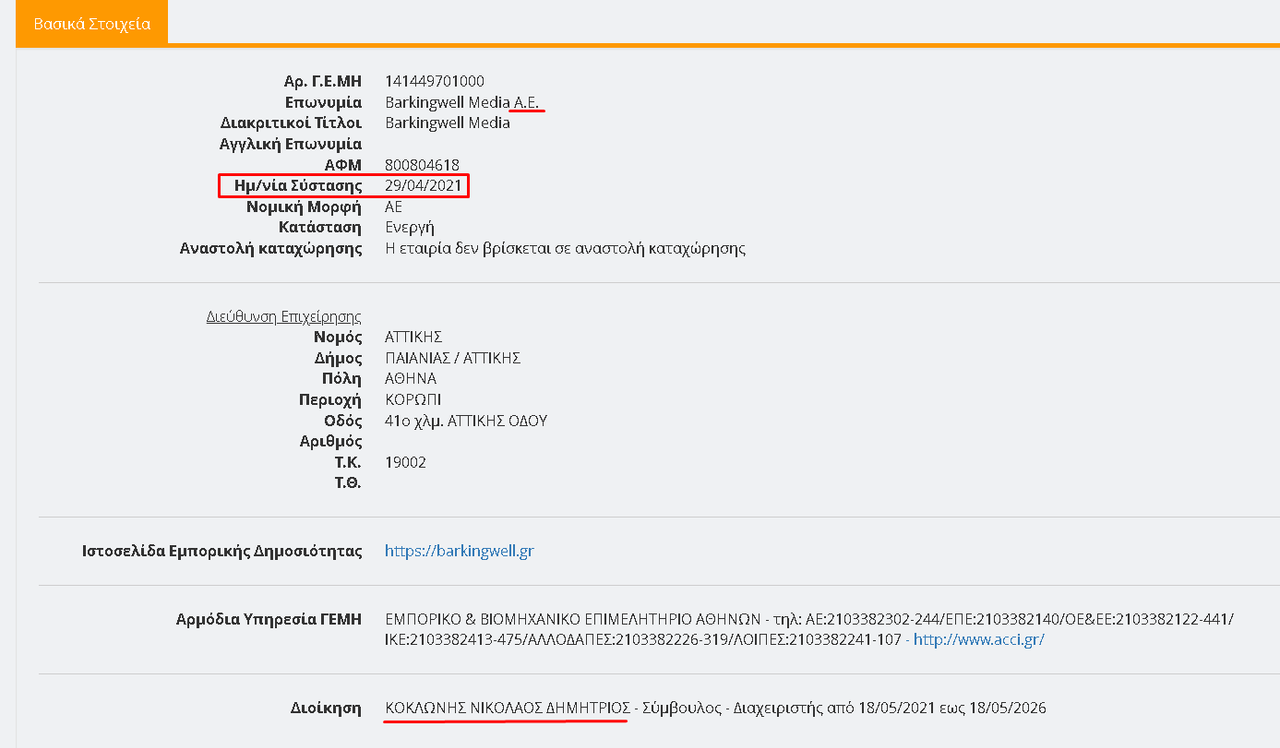Click the Δήμος value ΠΑΙΑΝΙΑΣ / ΑΤΤΙΚΗΣ
The height and width of the screenshot is (748, 1280).
pos(453,358)
